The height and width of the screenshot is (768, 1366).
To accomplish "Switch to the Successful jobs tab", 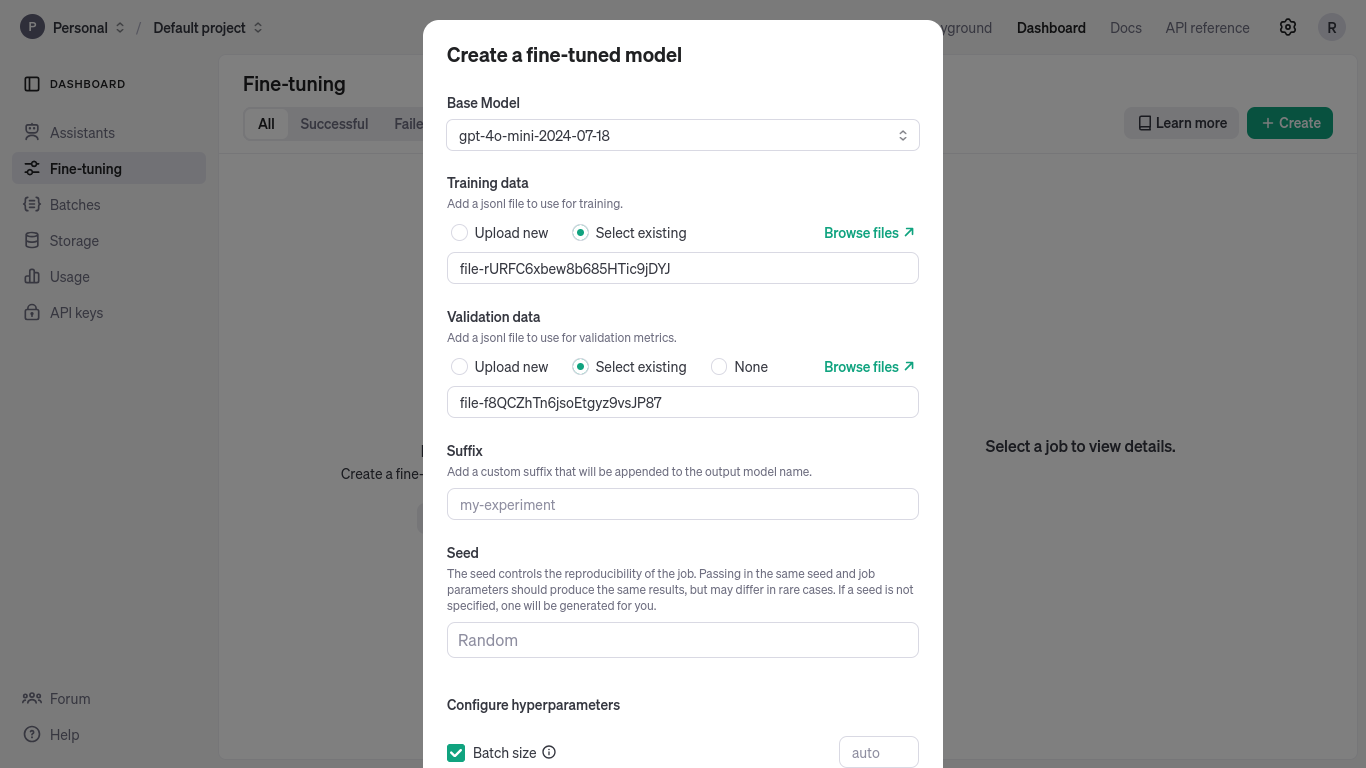I will (x=333, y=123).
